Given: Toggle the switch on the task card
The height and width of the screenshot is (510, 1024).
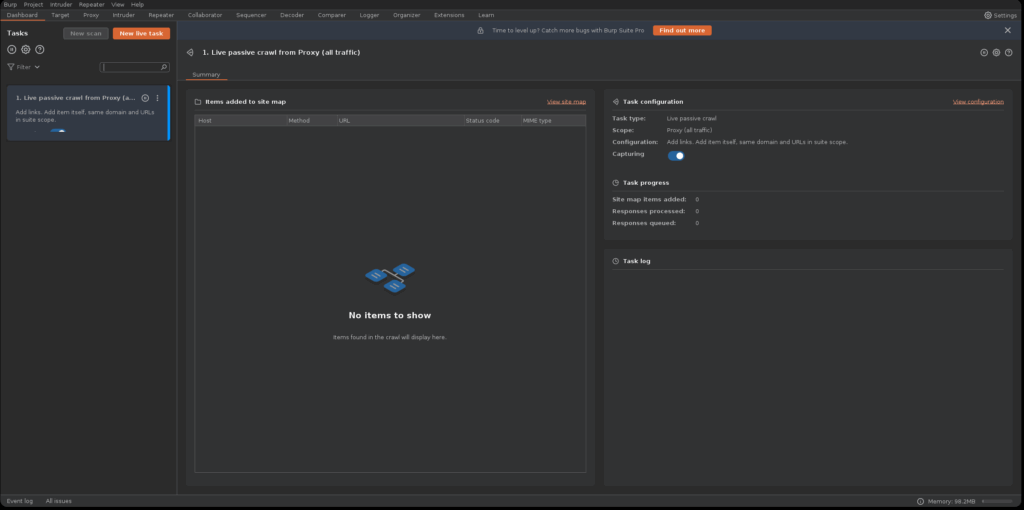Looking at the screenshot, I should (58, 131).
